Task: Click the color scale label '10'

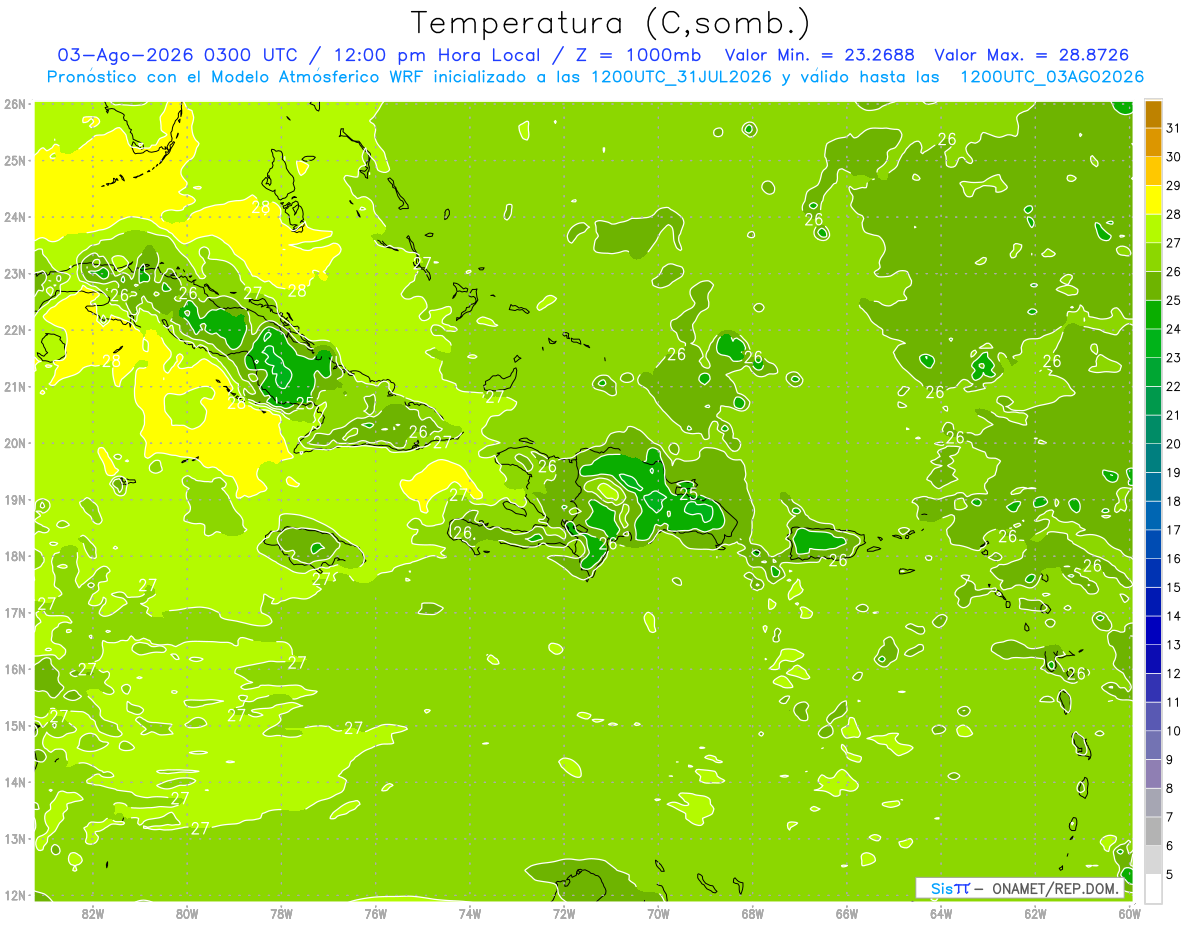Action: tap(1173, 731)
